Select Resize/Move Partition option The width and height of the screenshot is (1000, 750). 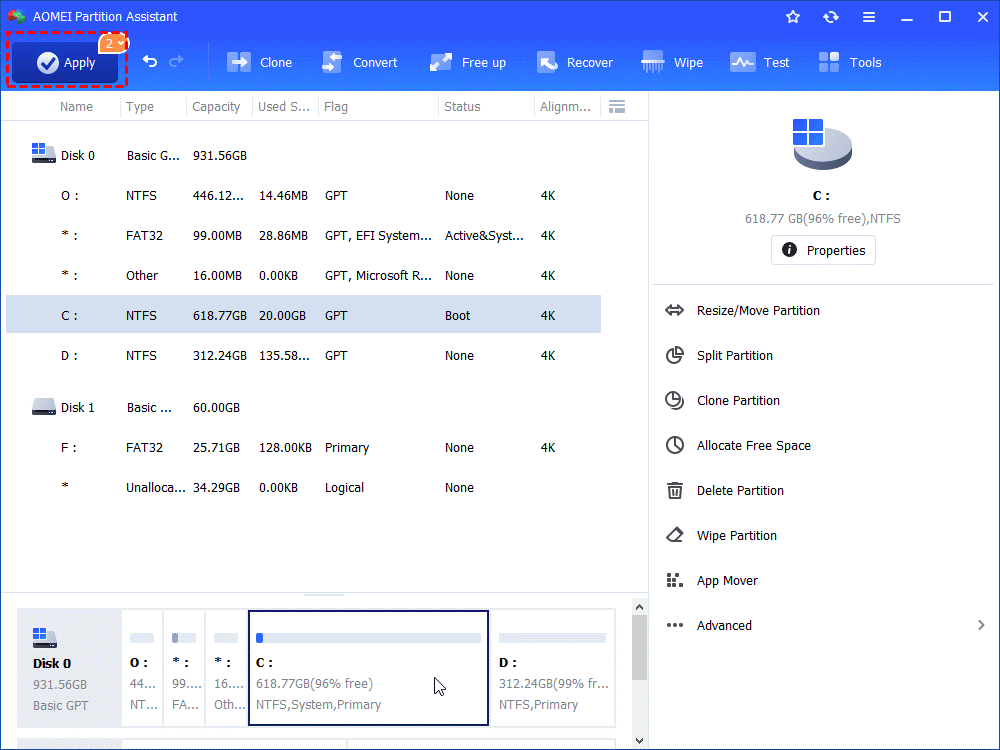click(757, 311)
